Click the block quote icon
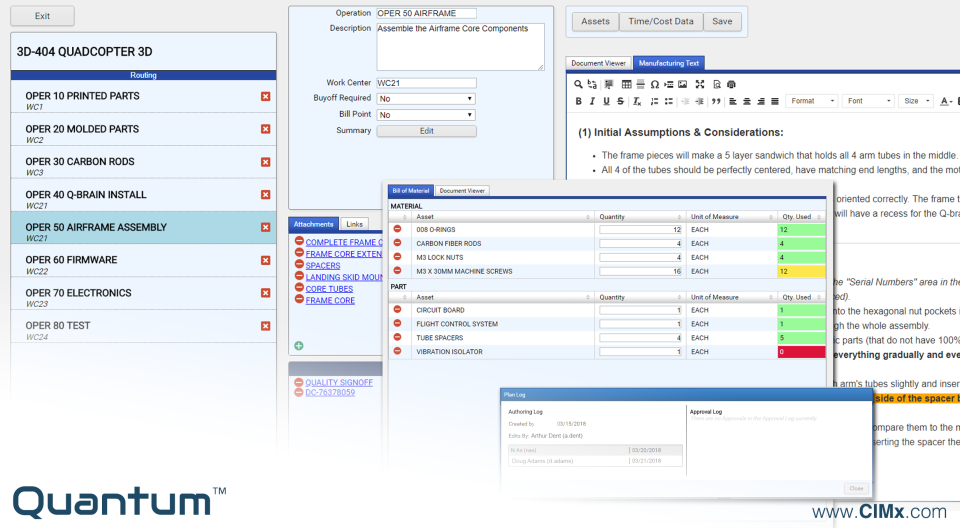Screen dimensions: 960x528 tap(716, 101)
